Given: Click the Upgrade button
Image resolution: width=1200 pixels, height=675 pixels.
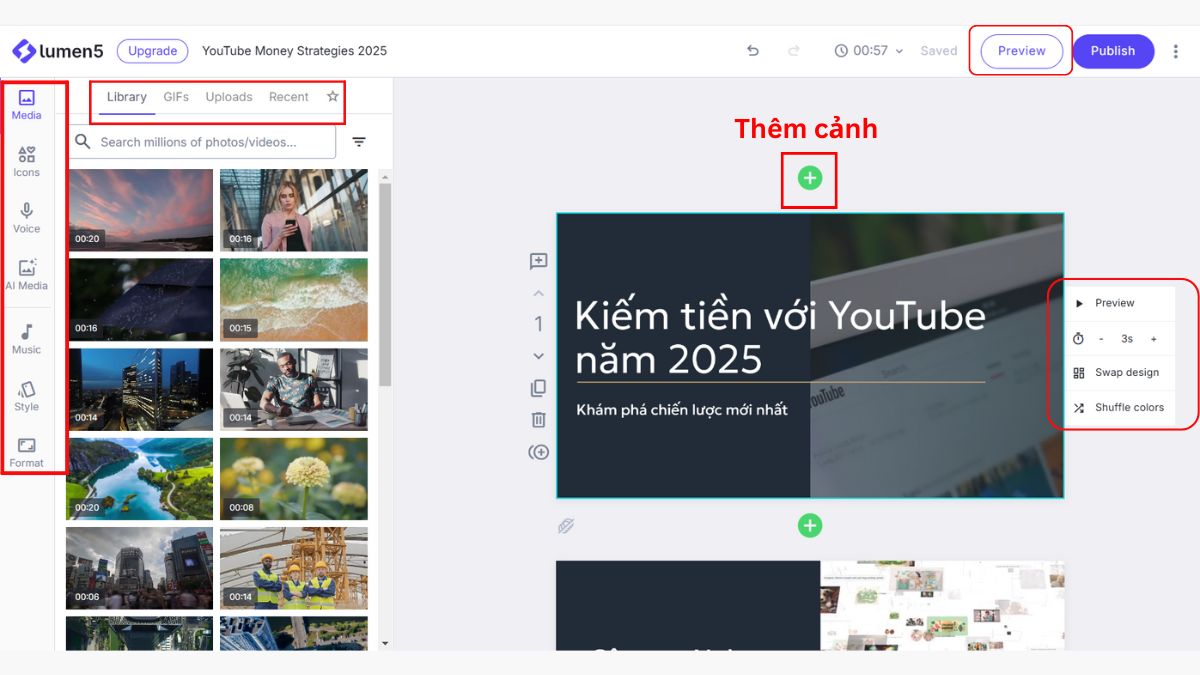Looking at the screenshot, I should pos(153,51).
